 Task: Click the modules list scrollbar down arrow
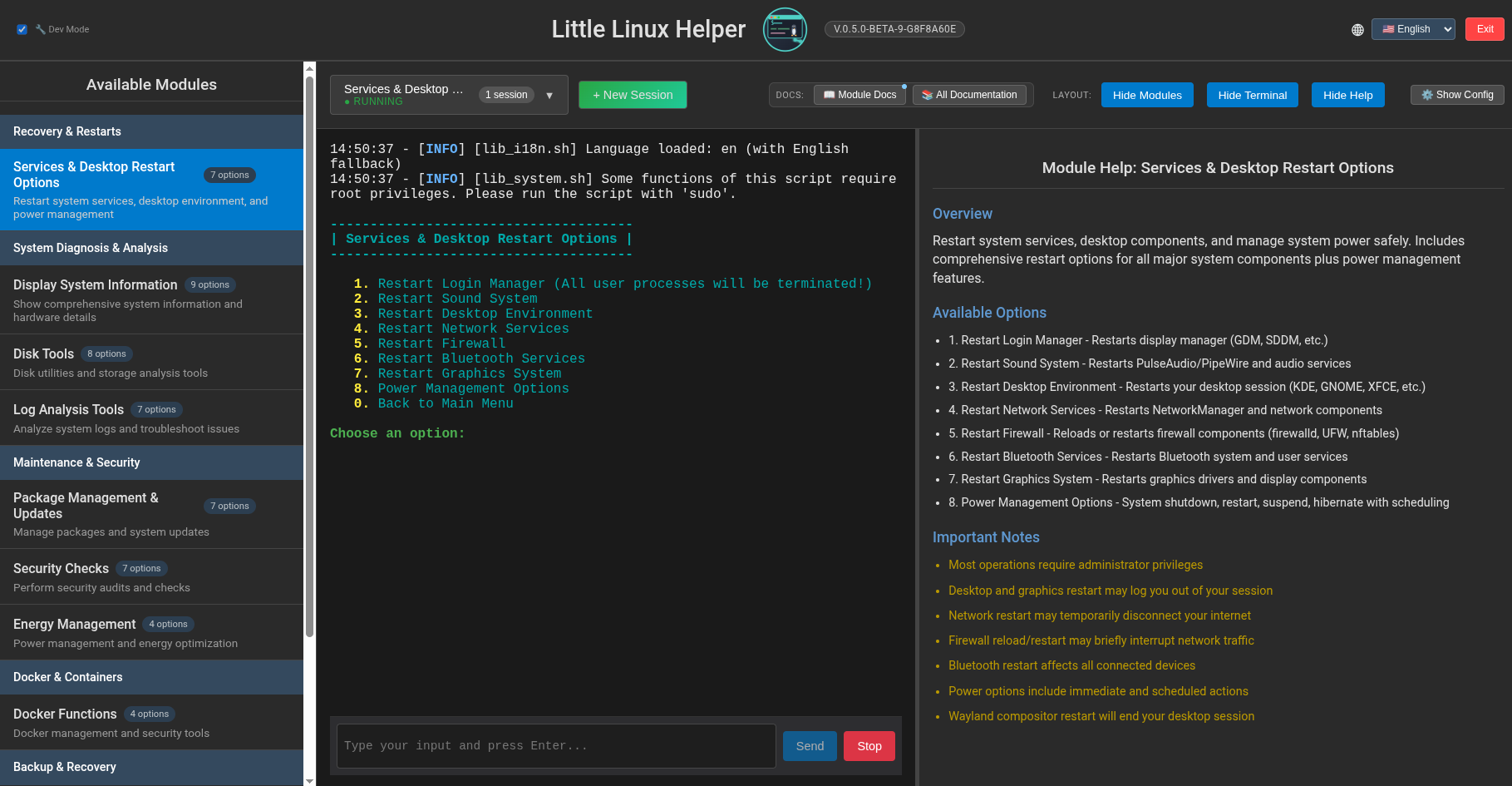tap(309, 780)
